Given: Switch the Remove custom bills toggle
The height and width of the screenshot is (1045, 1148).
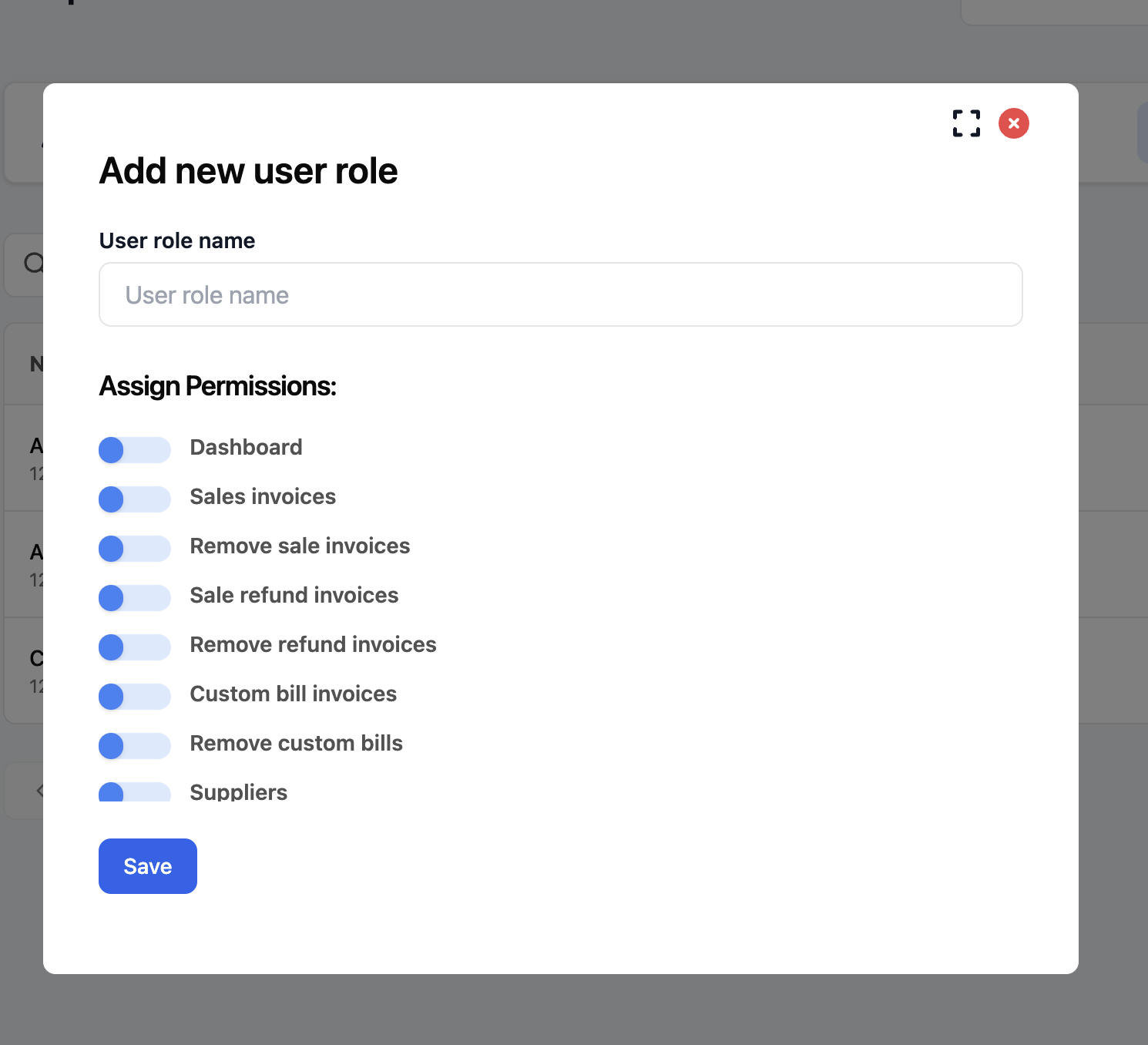Looking at the screenshot, I should point(135,746).
